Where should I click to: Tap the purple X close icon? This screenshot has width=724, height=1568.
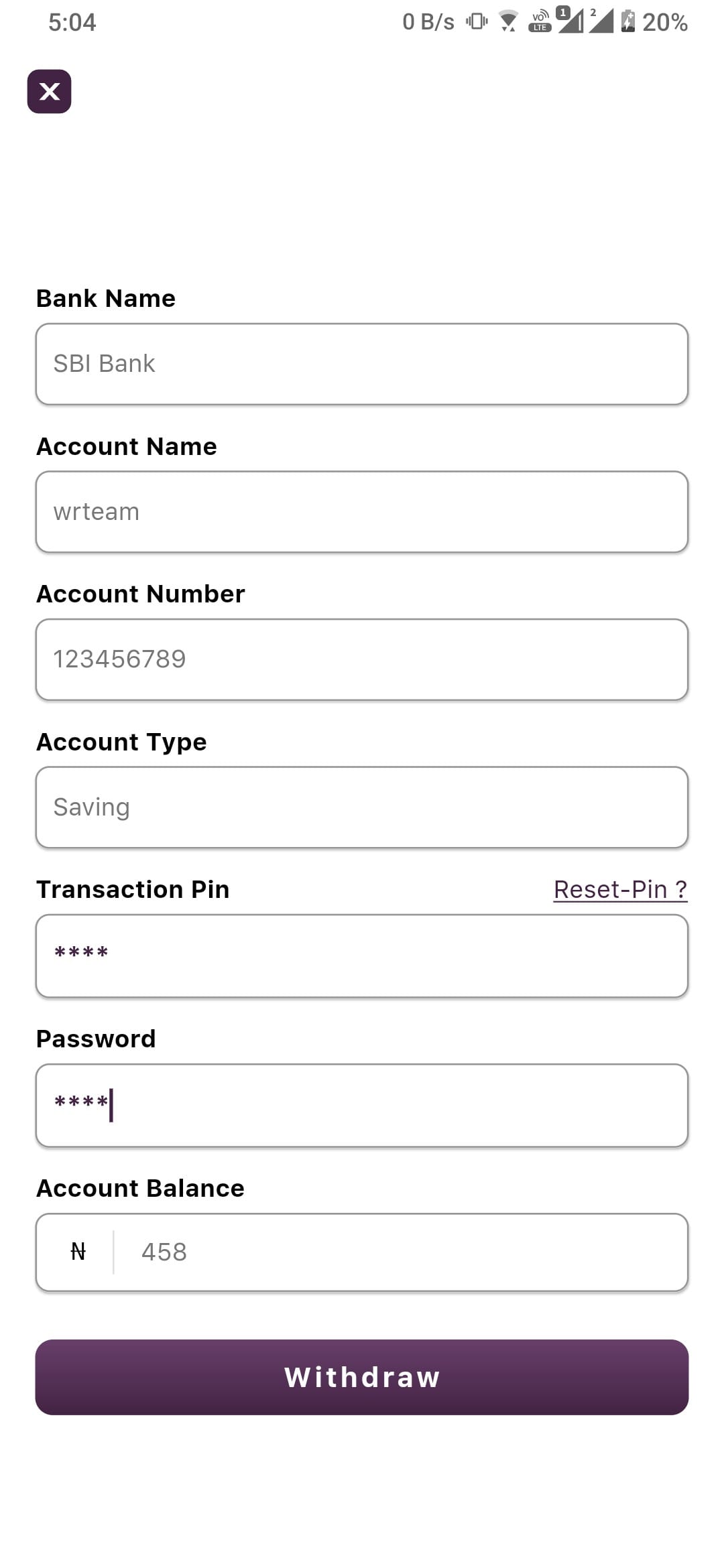tap(49, 91)
